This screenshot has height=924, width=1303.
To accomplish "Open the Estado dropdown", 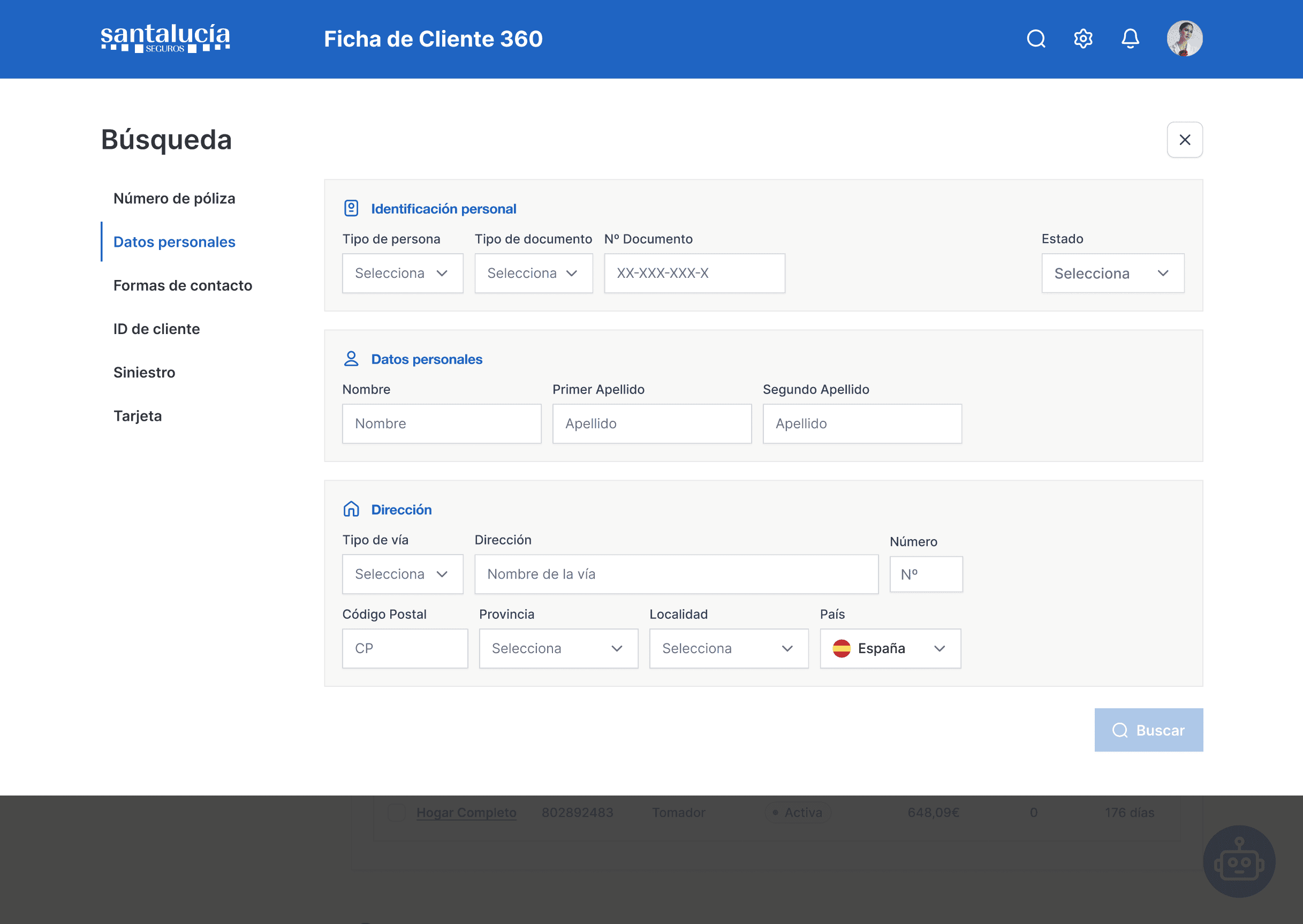I will 1112,273.
